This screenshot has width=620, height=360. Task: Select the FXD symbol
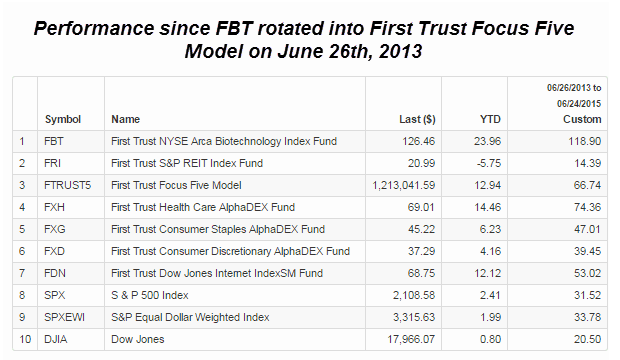pyautogui.click(x=55, y=251)
